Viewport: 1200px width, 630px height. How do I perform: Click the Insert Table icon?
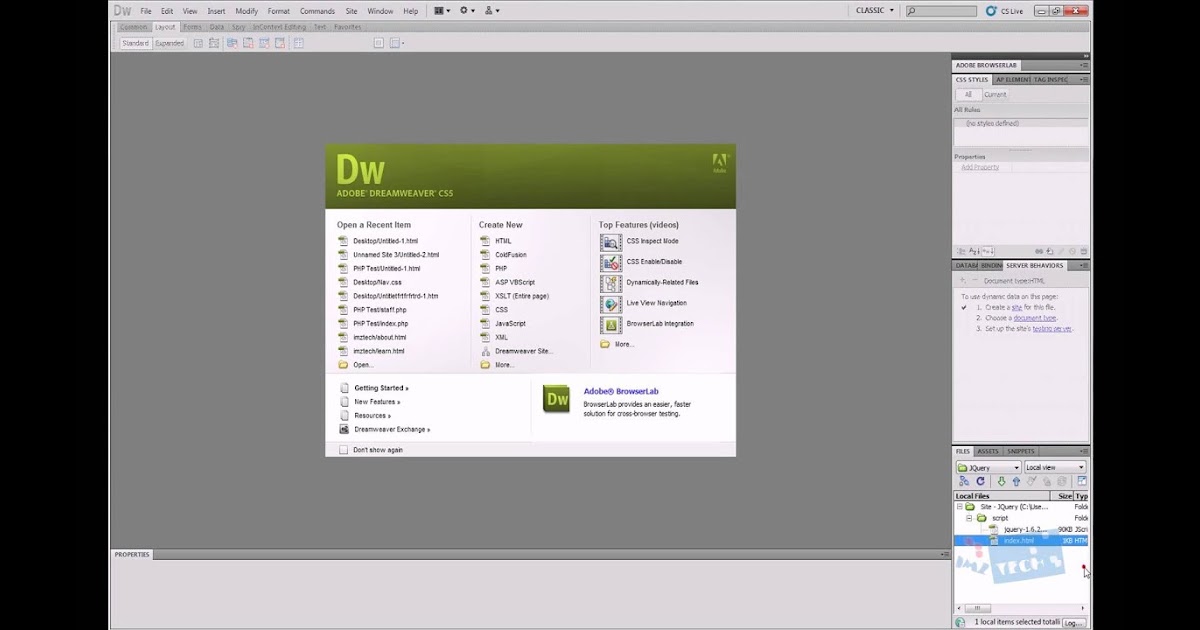[x=298, y=43]
